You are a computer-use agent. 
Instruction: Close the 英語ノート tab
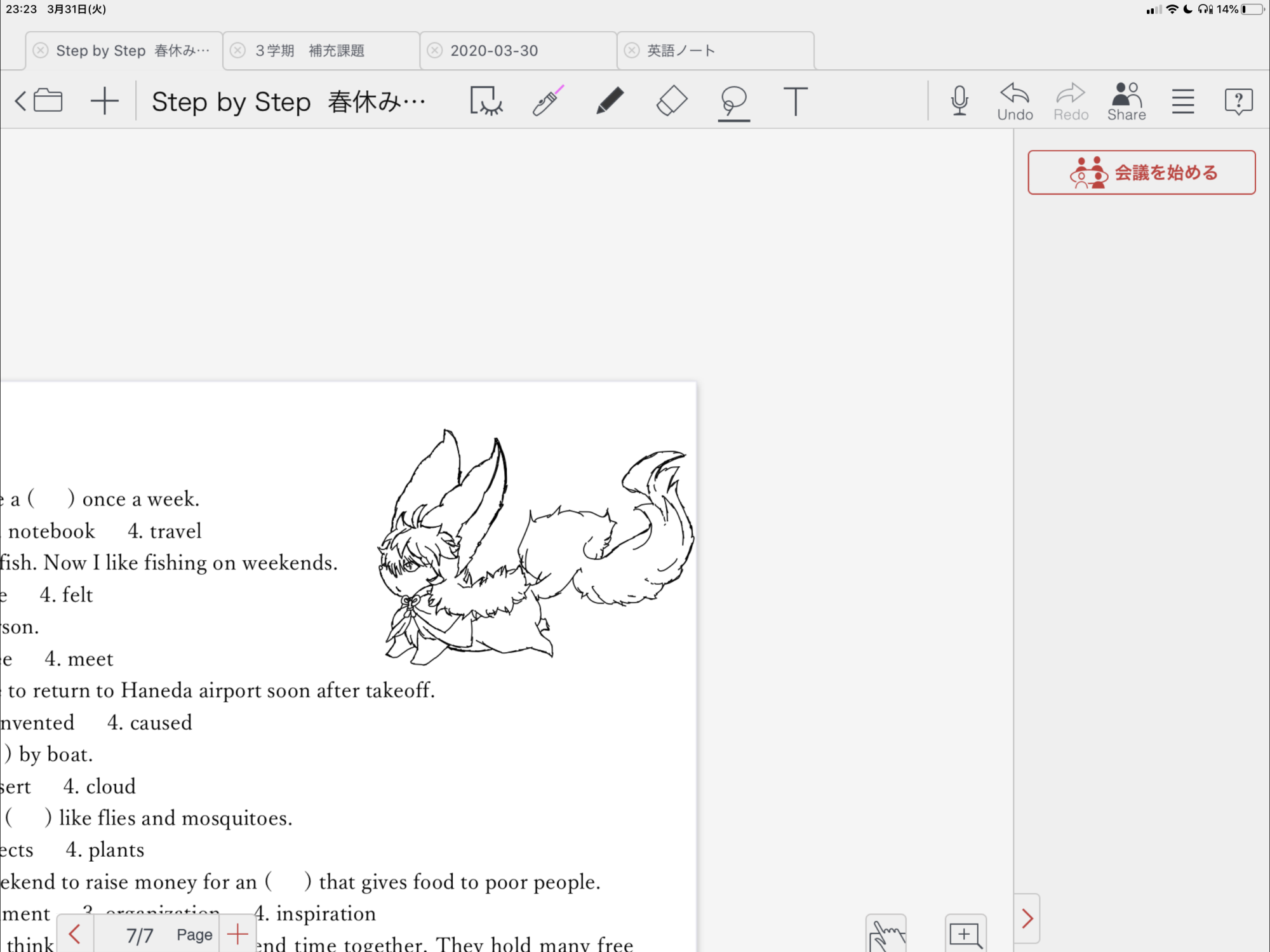[632, 51]
